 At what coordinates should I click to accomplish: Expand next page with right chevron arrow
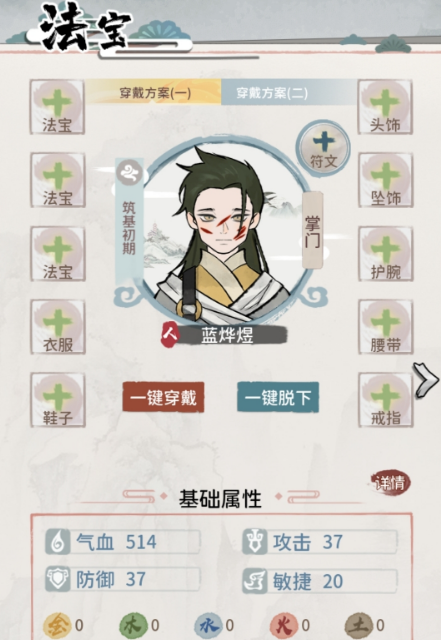(426, 380)
